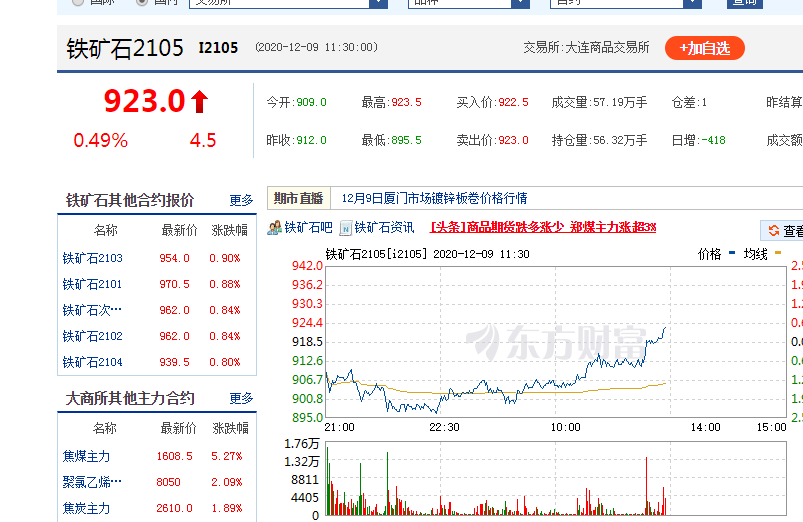Select the 期市直播 tab
This screenshot has height=522, width=803.
(x=299, y=198)
